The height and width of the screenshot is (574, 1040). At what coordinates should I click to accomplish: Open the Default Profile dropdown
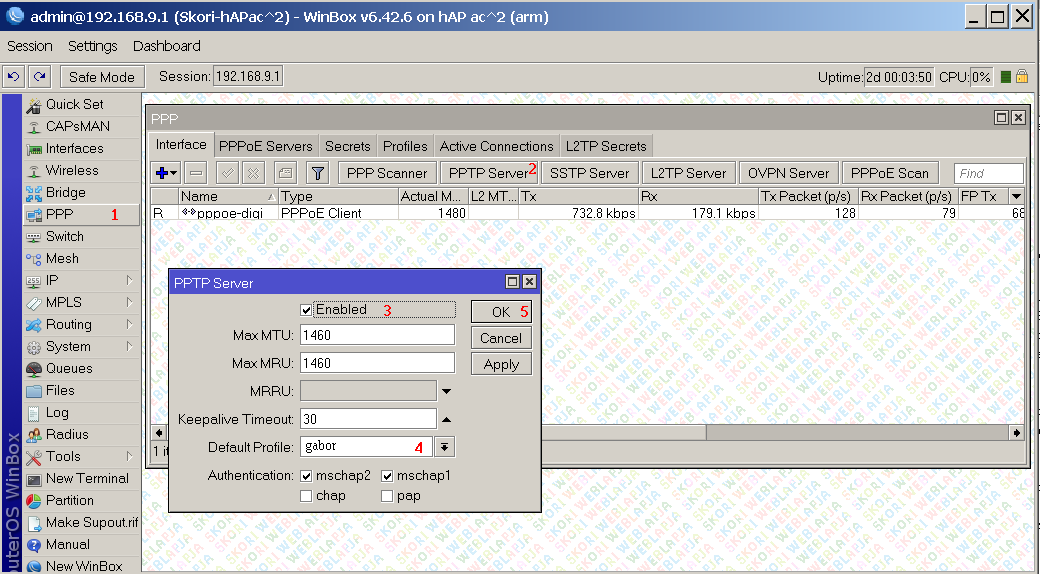446,447
